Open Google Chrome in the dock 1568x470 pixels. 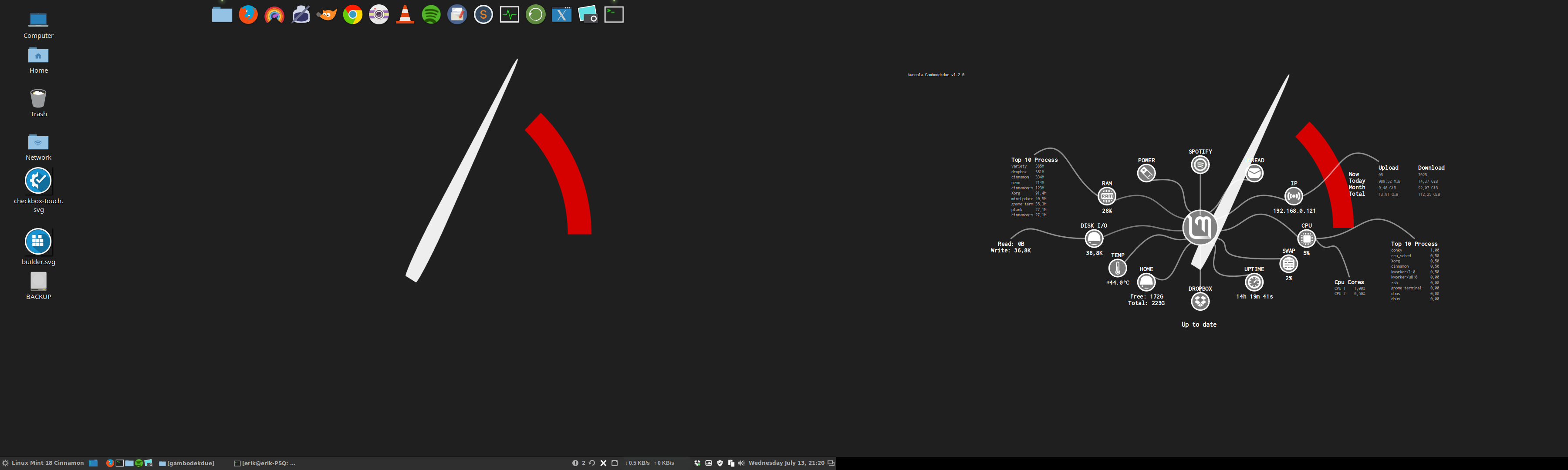352,15
